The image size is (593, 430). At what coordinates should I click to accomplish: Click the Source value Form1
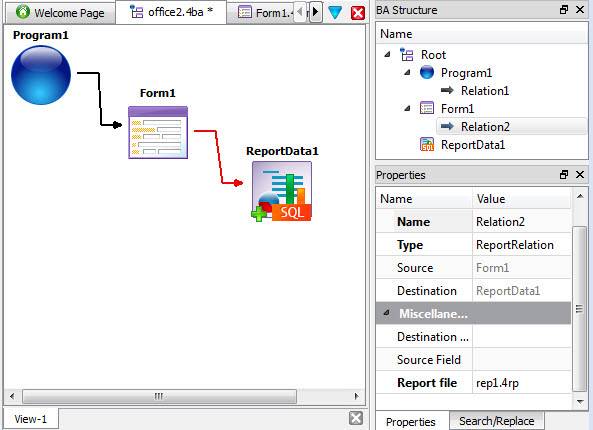pyautogui.click(x=522, y=268)
